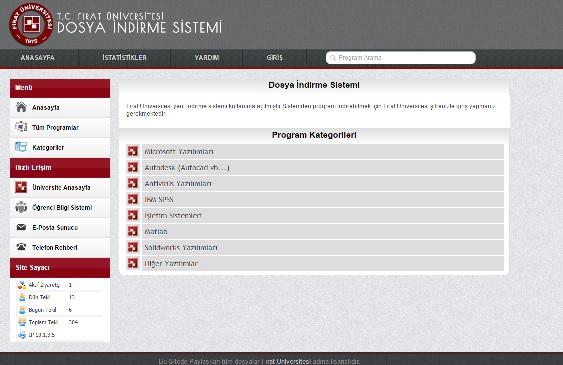Open ANASAYFA in the top navigation
The height and width of the screenshot is (365, 563).
(x=38, y=57)
